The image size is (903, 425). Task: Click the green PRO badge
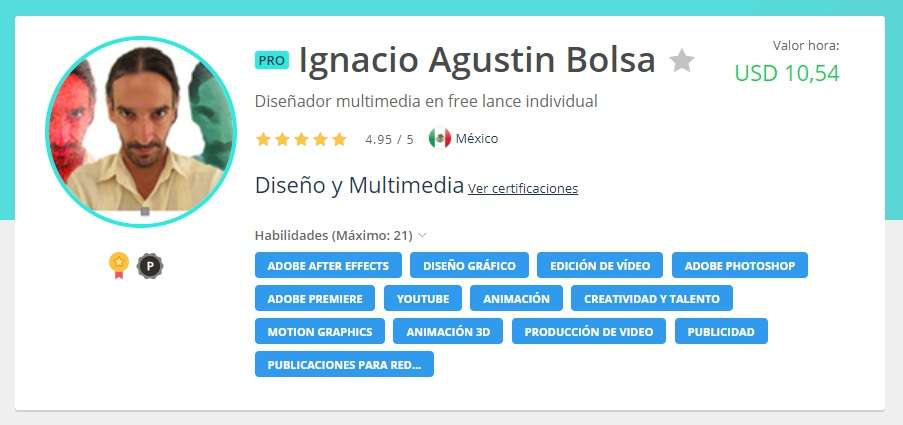coord(271,60)
